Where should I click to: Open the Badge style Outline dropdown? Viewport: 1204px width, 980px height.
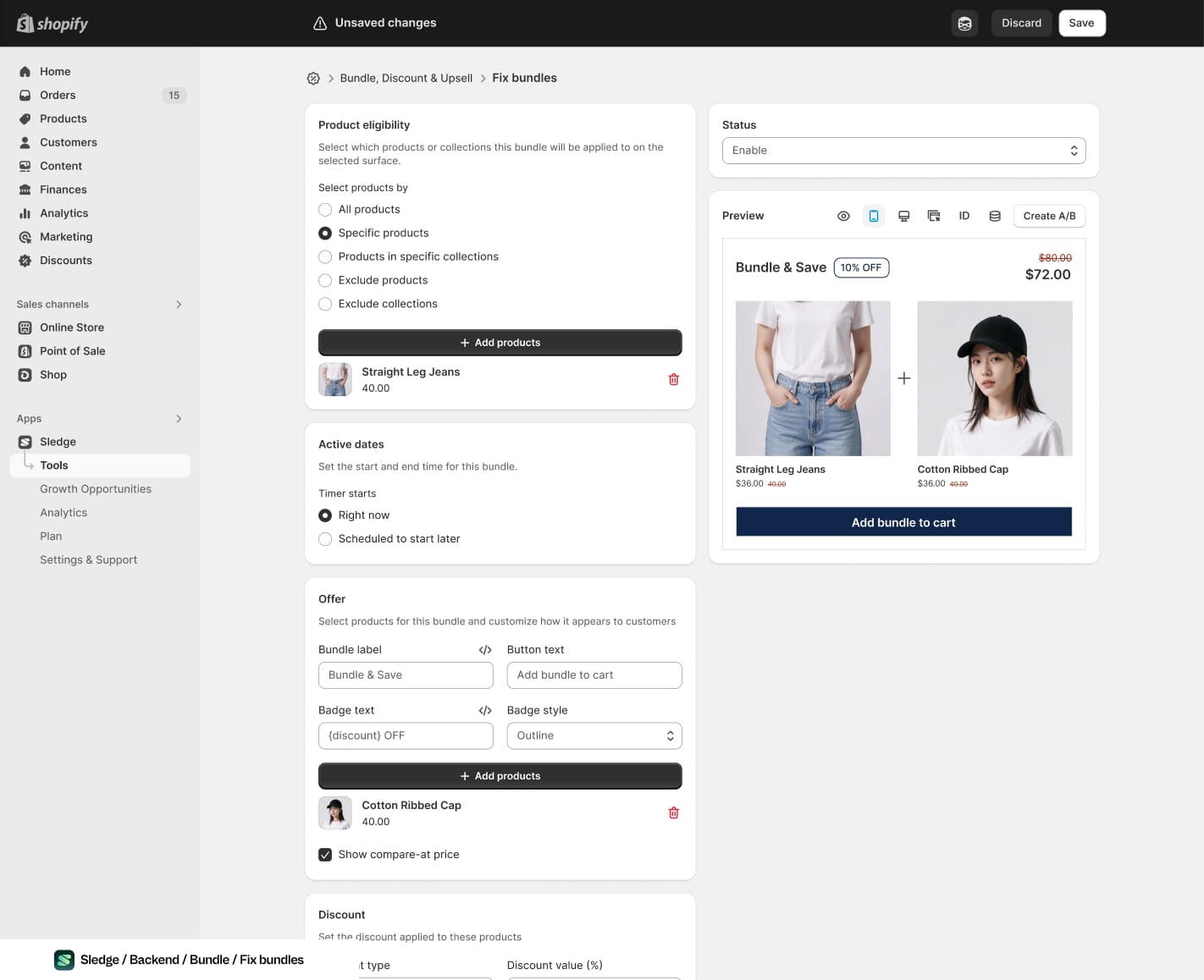[x=594, y=736]
